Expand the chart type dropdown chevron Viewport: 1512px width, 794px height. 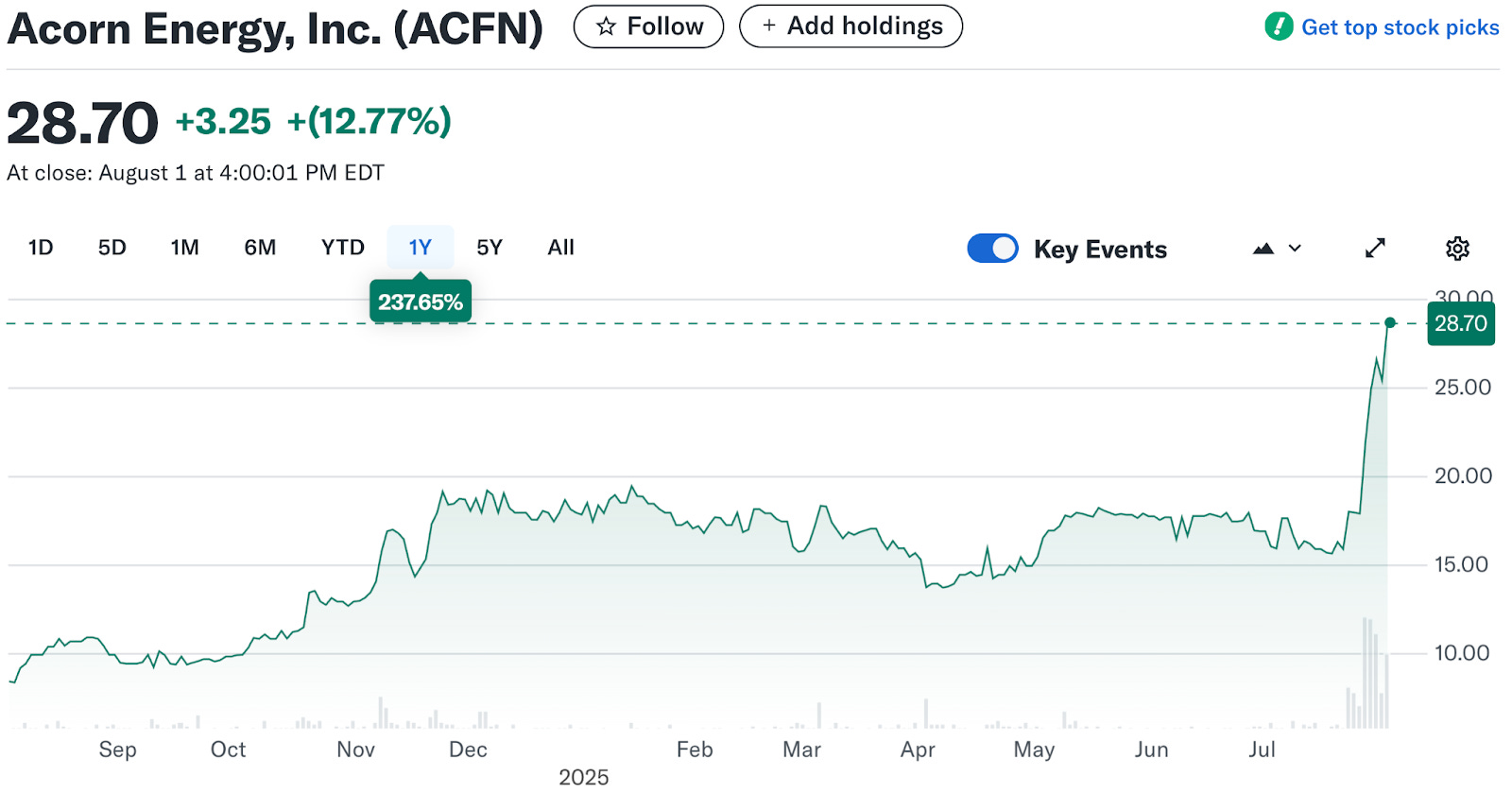(x=1295, y=249)
